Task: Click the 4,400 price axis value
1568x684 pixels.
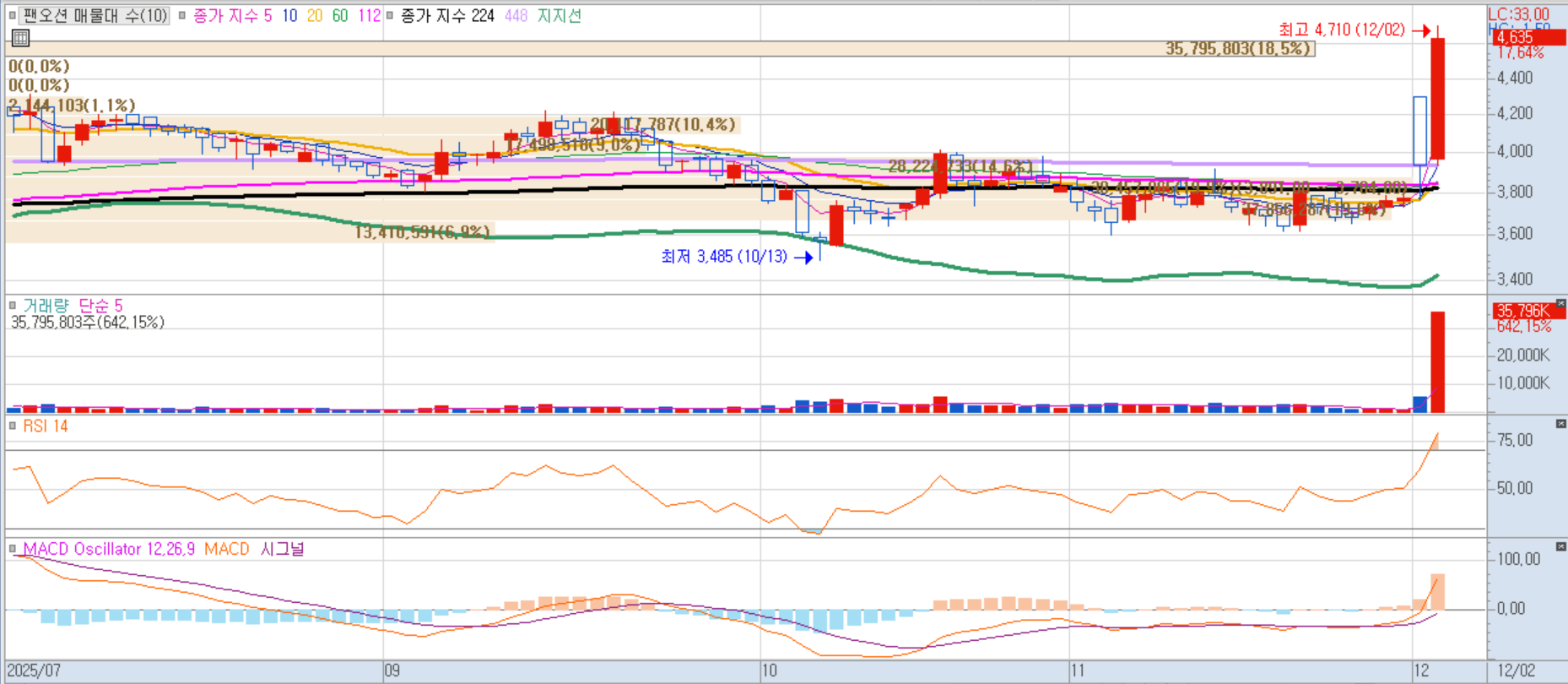Action: [x=1515, y=78]
